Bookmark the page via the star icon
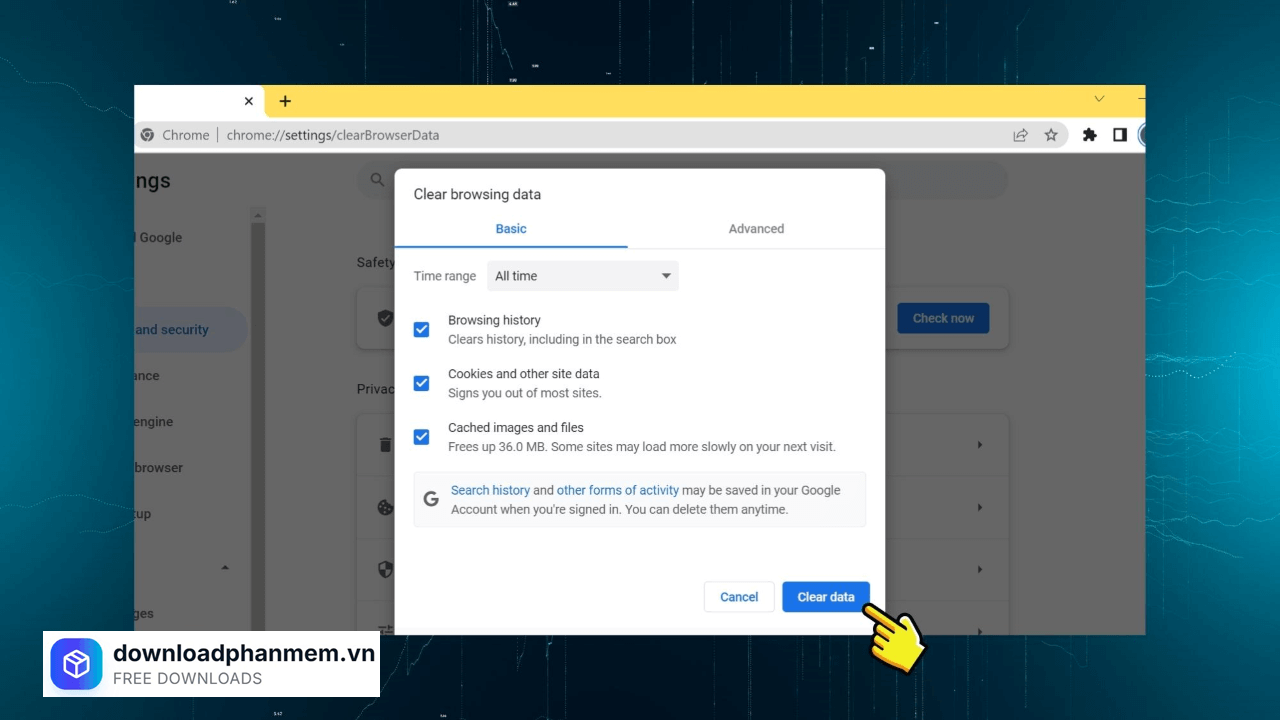 pos(1052,134)
